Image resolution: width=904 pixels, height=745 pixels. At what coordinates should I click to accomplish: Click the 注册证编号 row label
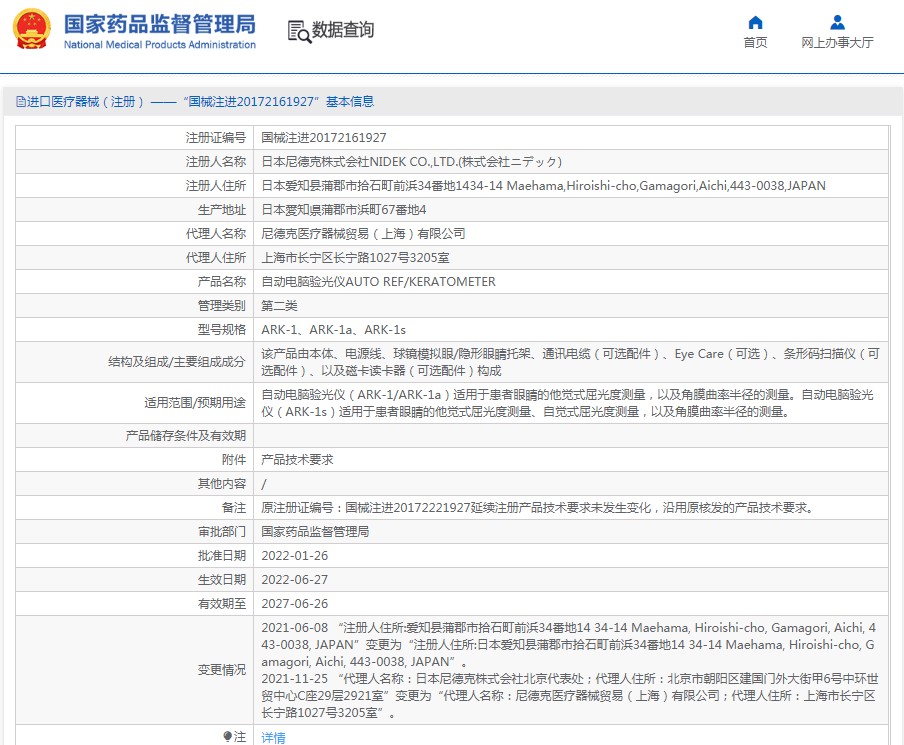click(x=216, y=138)
